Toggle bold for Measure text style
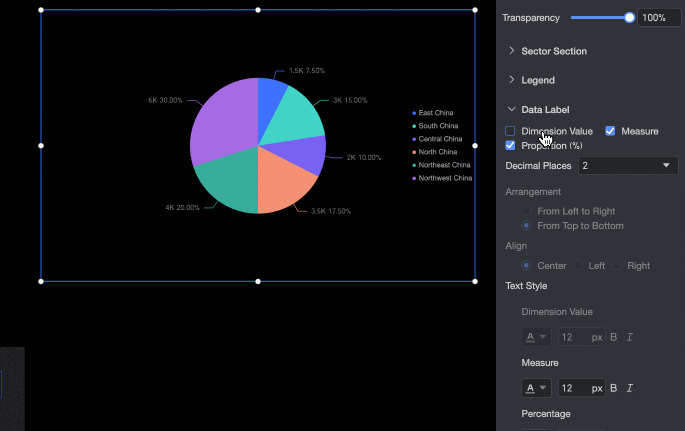The image size is (685, 431). pos(613,388)
